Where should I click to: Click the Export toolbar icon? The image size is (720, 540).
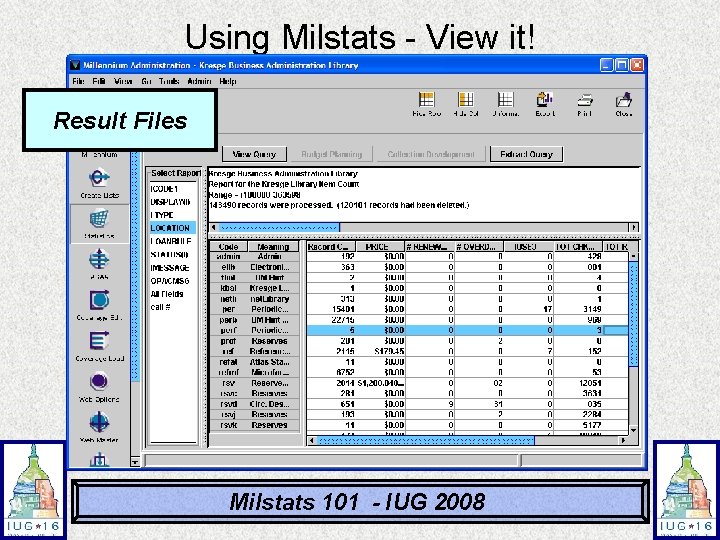(545, 104)
